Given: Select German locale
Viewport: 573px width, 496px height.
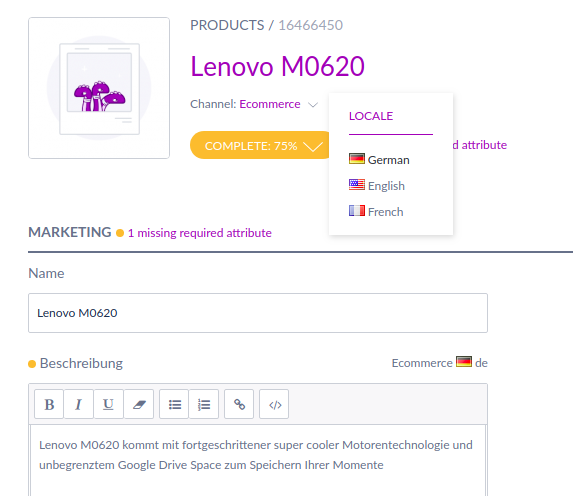Looking at the screenshot, I should (379, 160).
